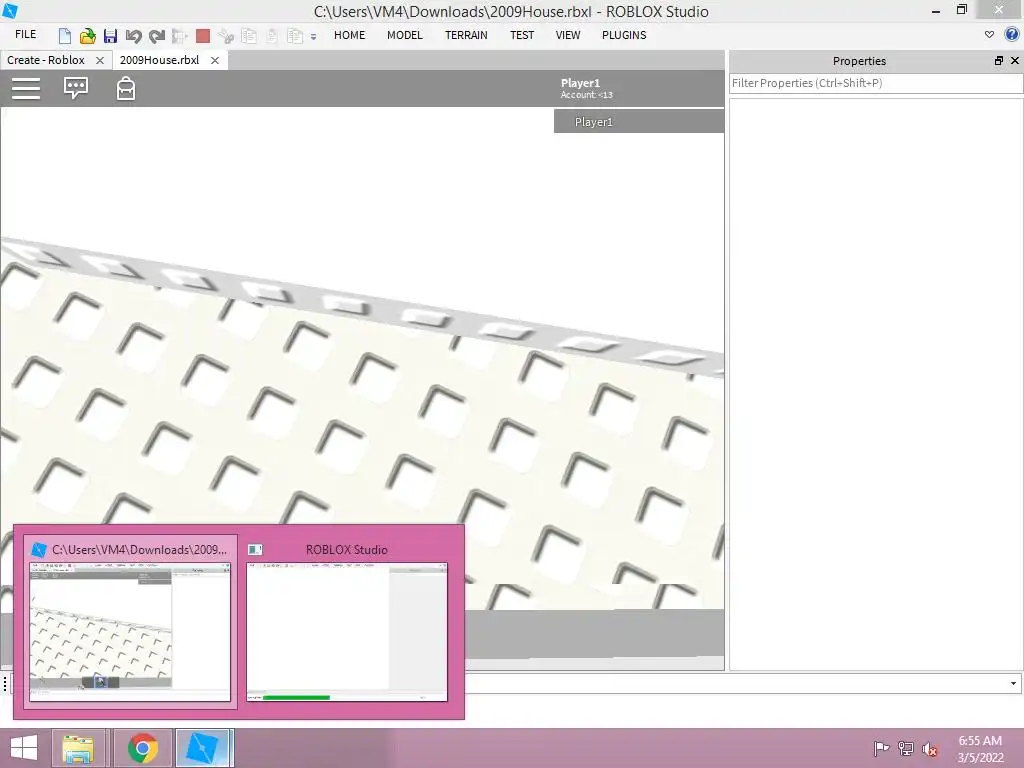The width and height of the screenshot is (1024, 768).
Task: Close the Properties panel
Action: pos(1015,61)
